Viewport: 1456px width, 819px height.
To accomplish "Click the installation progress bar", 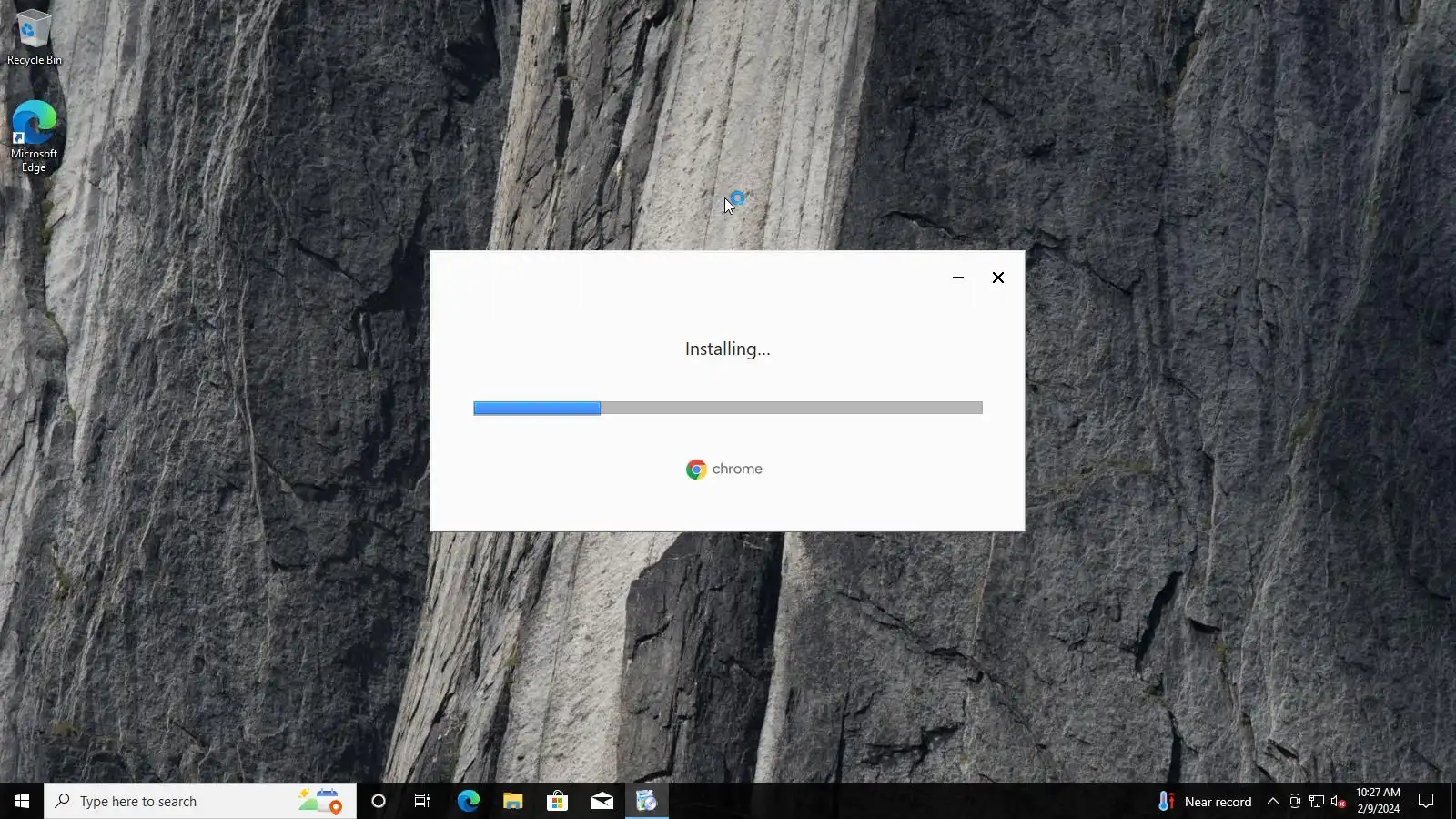I will tap(728, 408).
